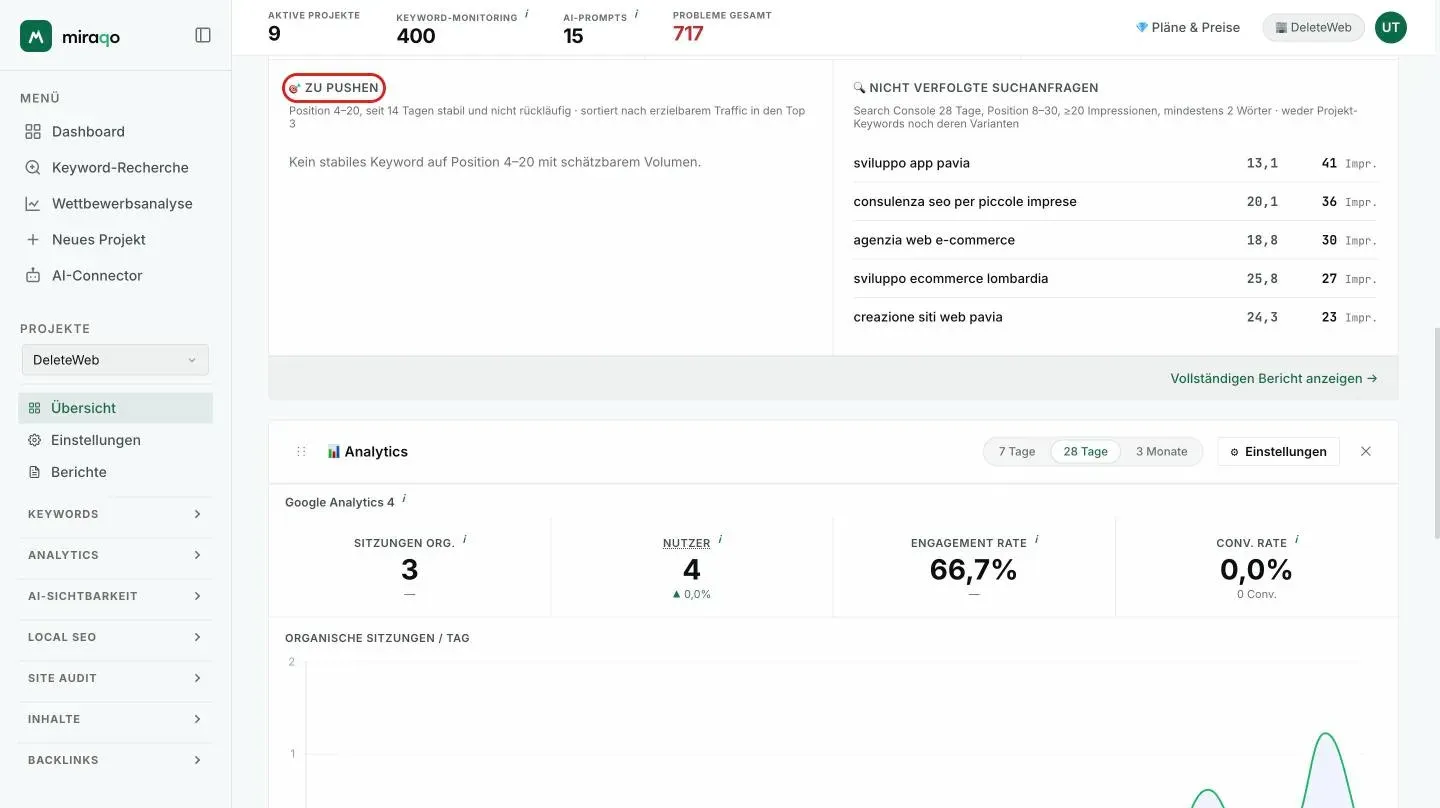Click the drag handle of the Analytics widget
1440x808 pixels.
click(x=301, y=452)
